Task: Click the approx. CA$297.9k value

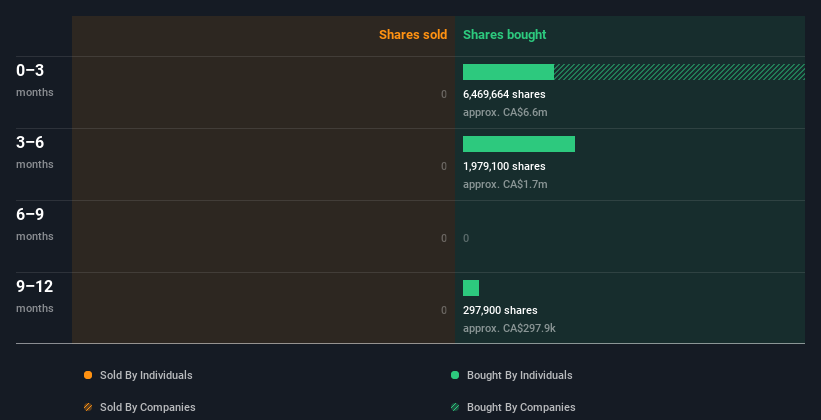Action: (x=509, y=328)
